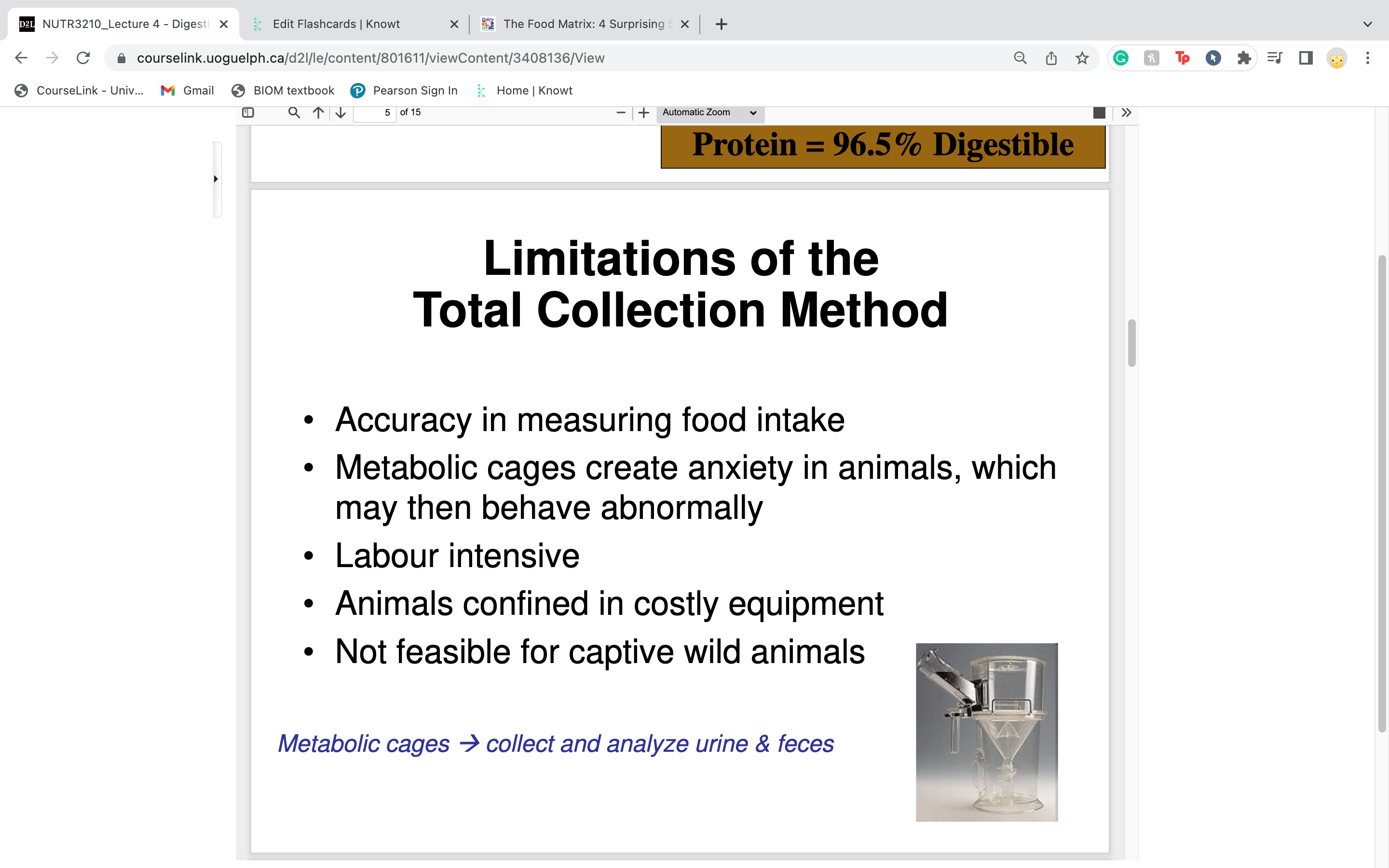
Task: Expand more PDF tools with the chevron
Action: (x=1126, y=112)
